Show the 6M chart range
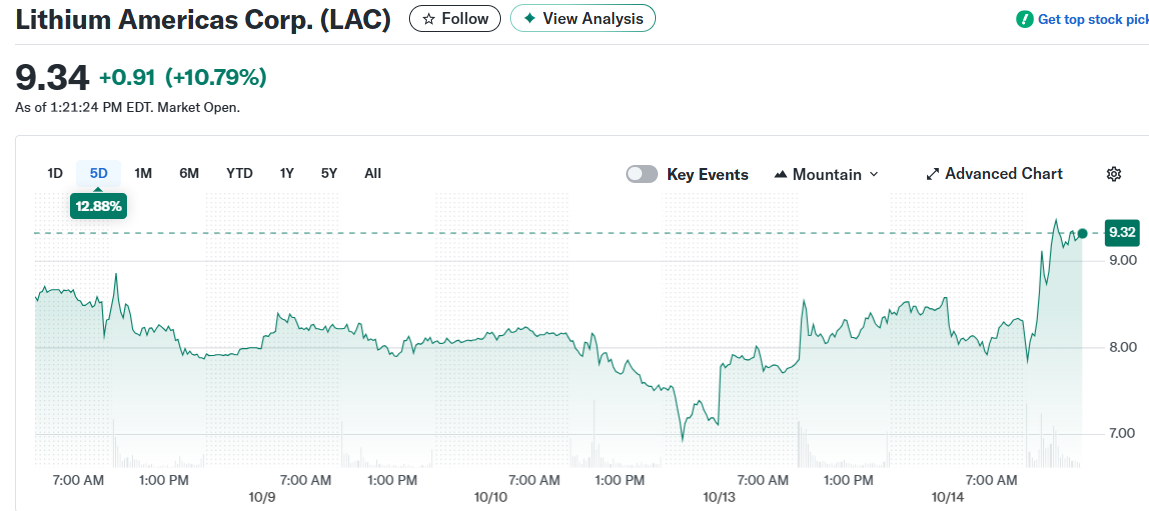The width and height of the screenshot is (1149, 511). click(189, 173)
